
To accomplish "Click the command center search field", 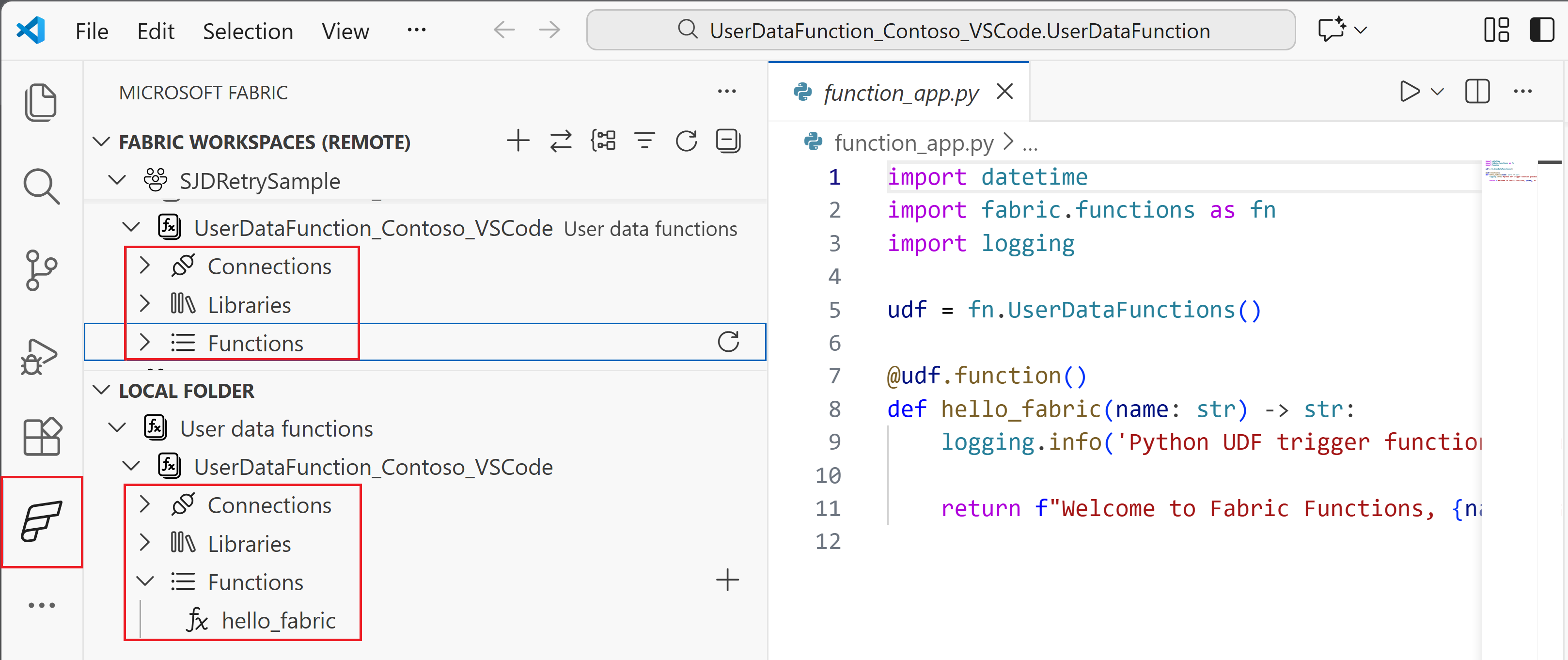I will [941, 30].
